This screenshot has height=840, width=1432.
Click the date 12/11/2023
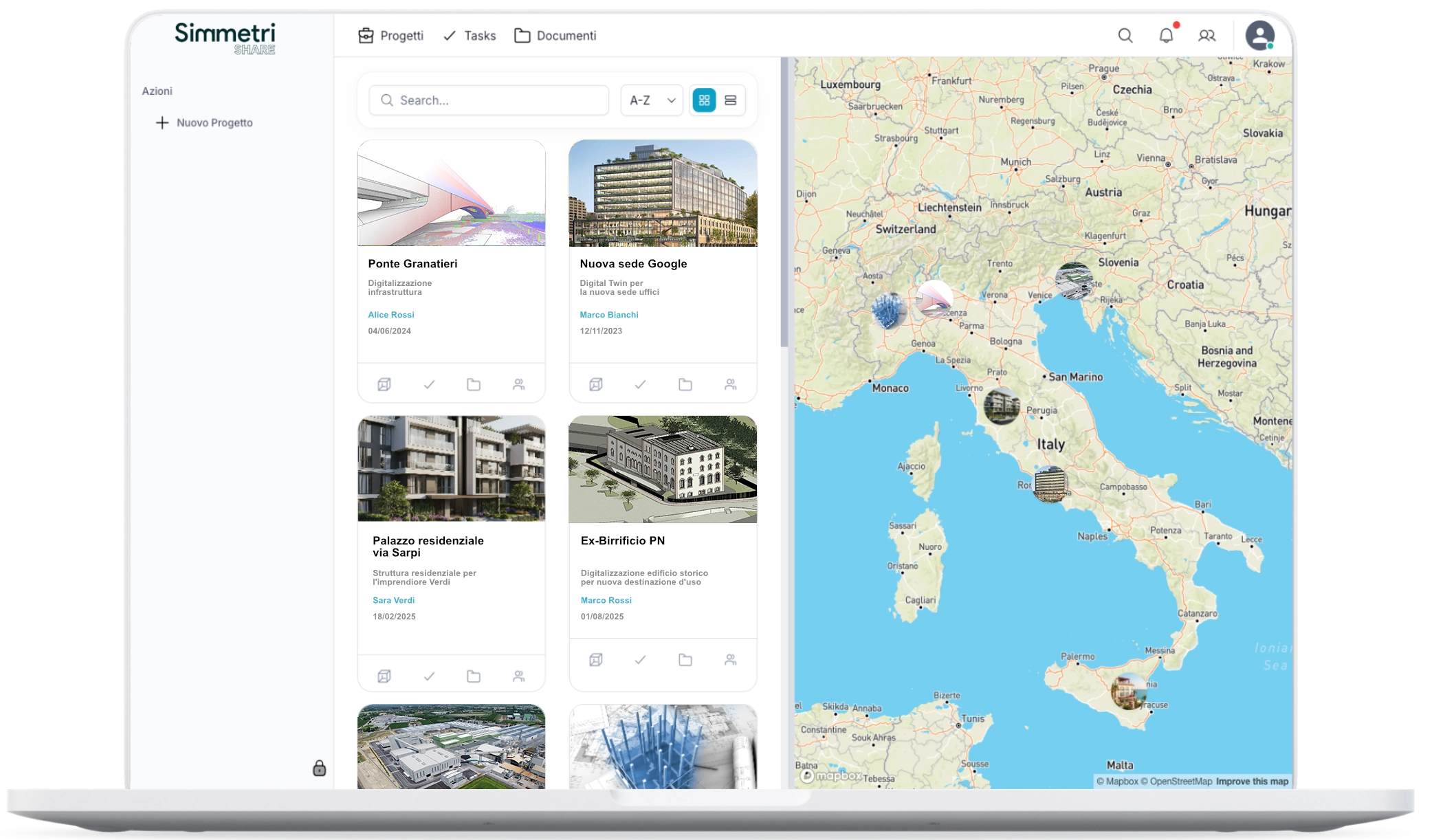601,331
